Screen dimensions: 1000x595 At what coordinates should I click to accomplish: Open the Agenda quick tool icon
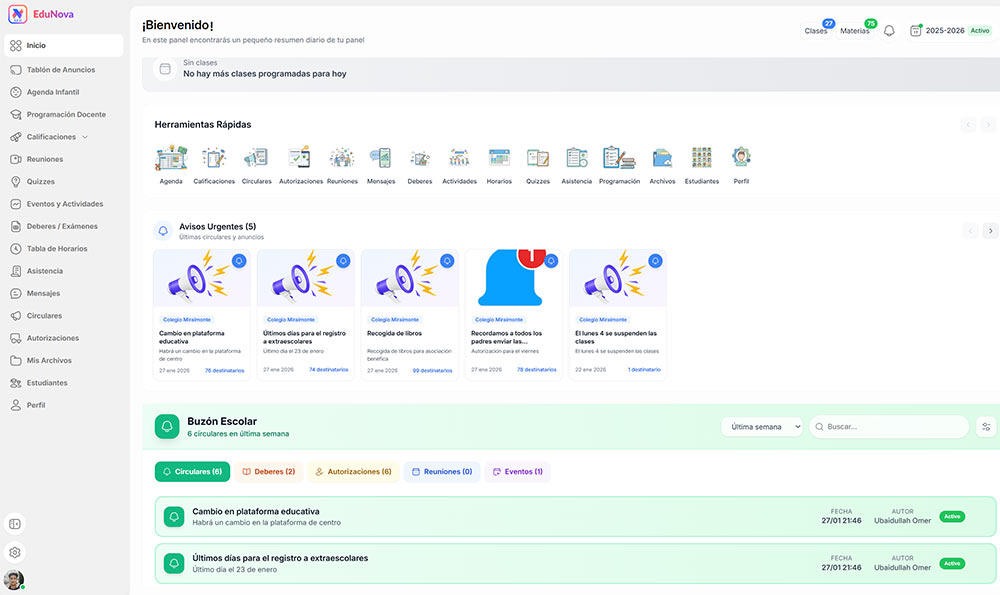click(171, 159)
